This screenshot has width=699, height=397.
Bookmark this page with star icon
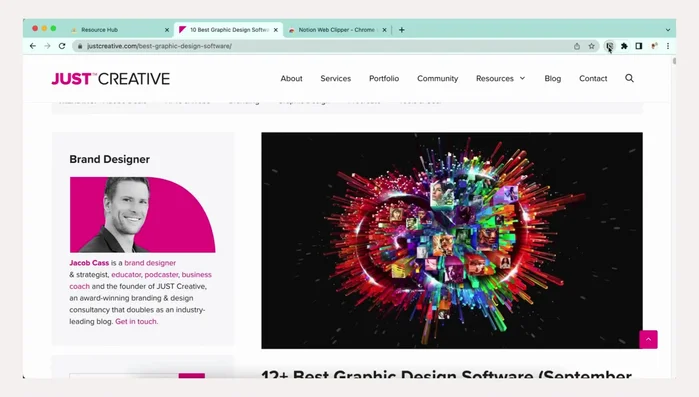pyautogui.click(x=592, y=46)
